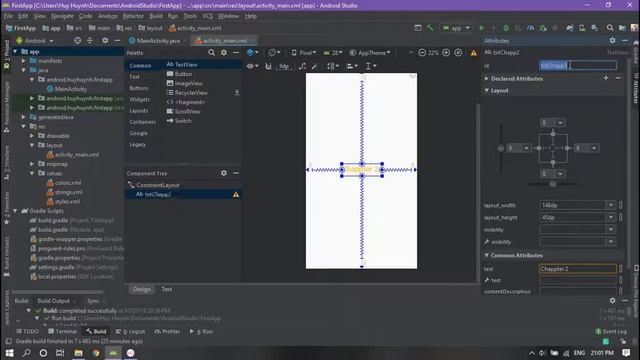Image resolution: width=640 pixels, height=360 pixels.
Task: Open AppTheme dropdown
Action: click(370, 53)
